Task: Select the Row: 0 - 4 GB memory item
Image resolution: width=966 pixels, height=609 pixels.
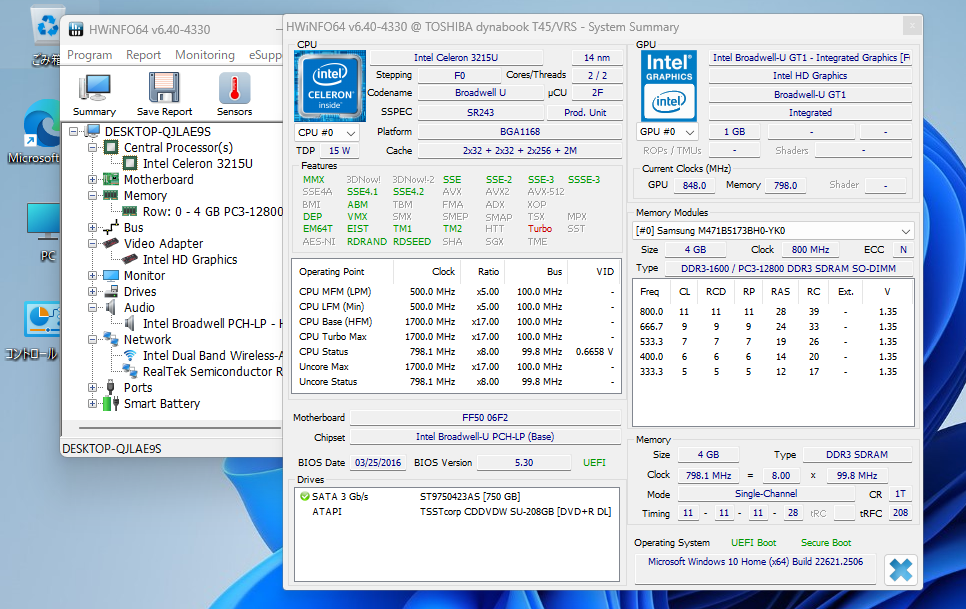Action: click(213, 211)
